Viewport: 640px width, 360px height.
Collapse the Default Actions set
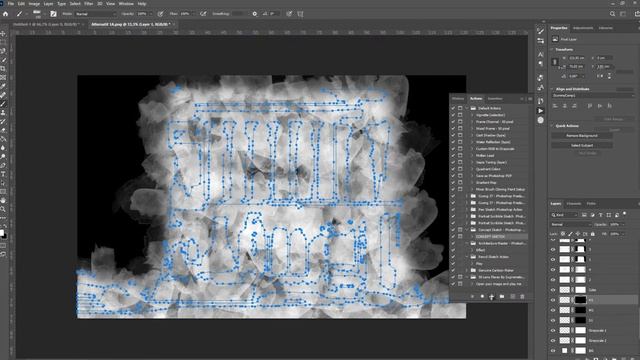[467, 108]
